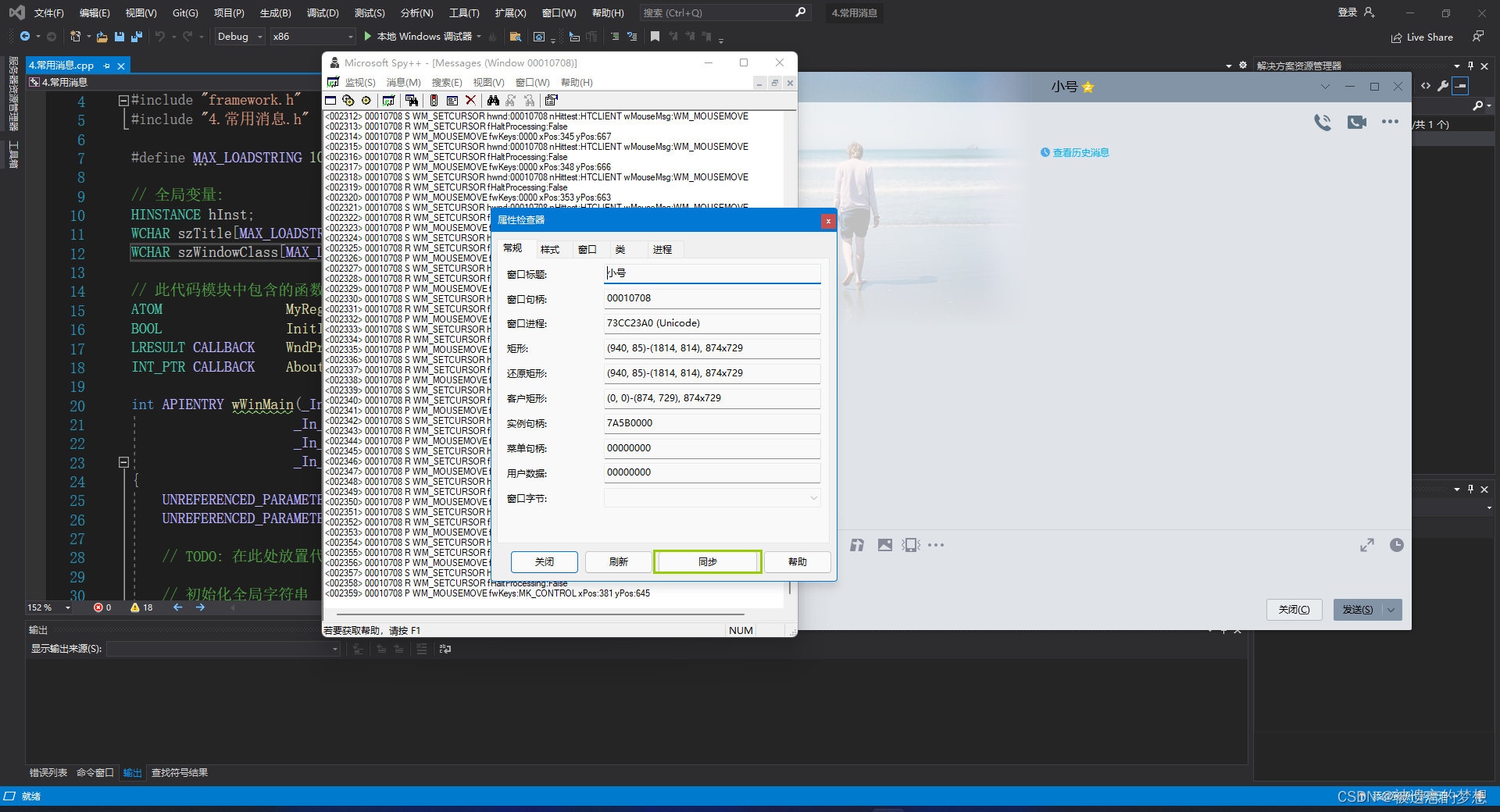Click the 关闭 button in property inspector
Viewport: 1500px width, 812px height.
(545, 562)
